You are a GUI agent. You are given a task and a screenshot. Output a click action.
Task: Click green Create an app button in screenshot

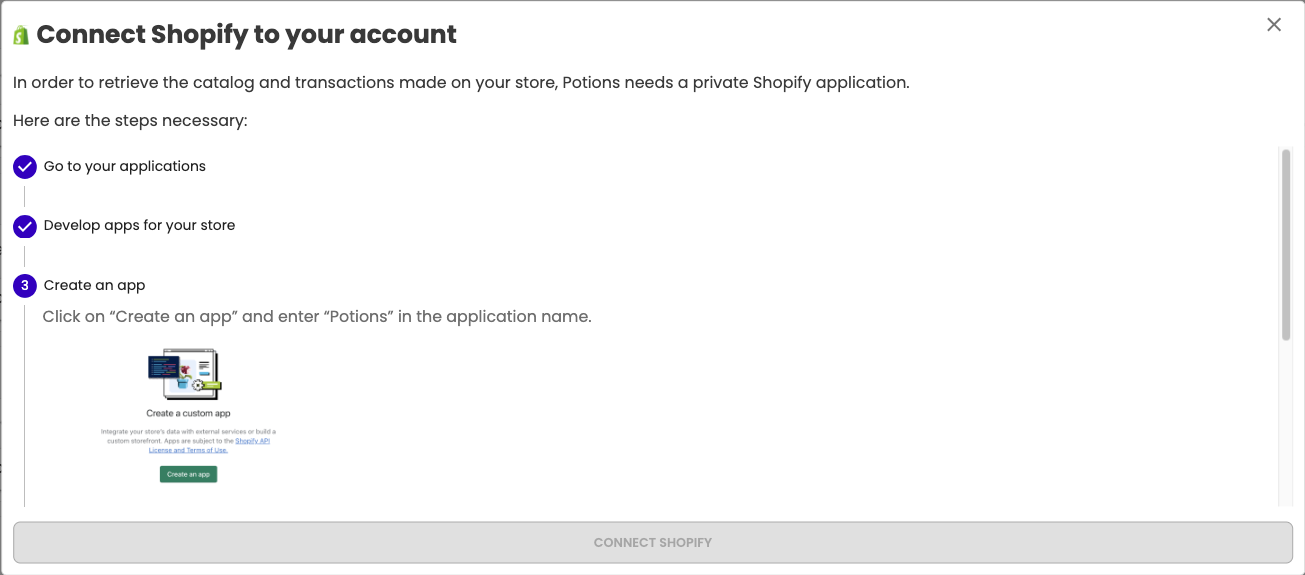188,474
